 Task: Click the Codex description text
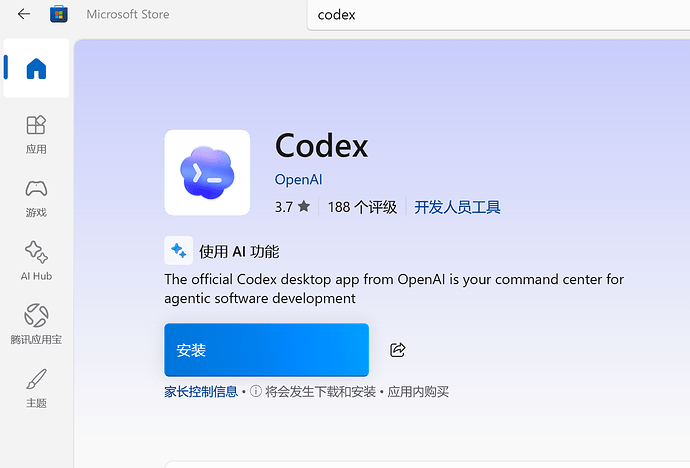[394, 289]
